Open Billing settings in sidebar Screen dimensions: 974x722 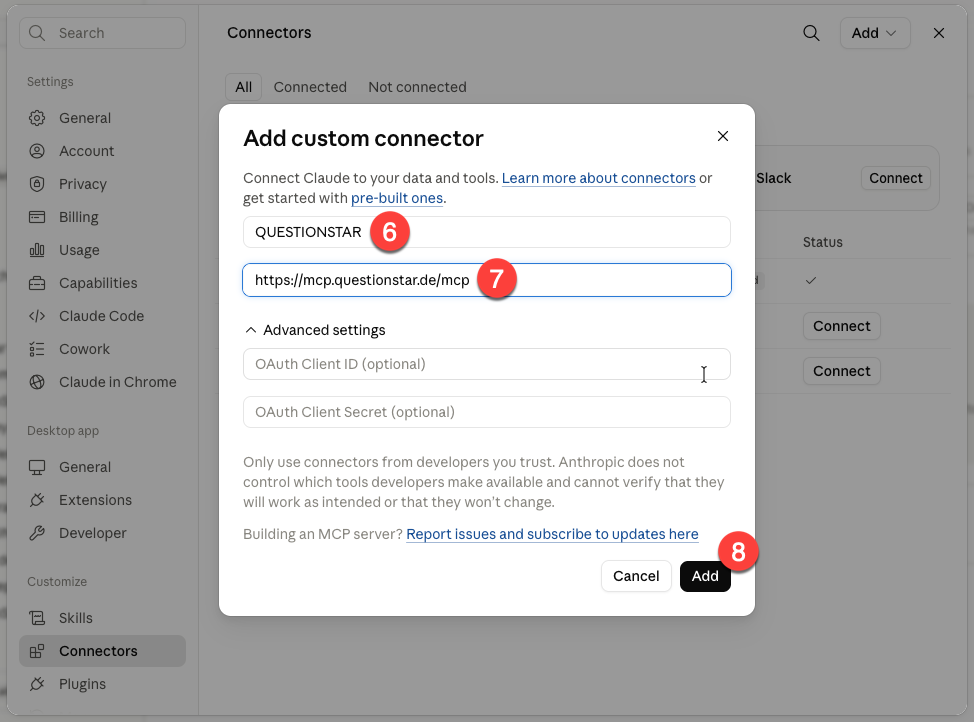pos(102,217)
